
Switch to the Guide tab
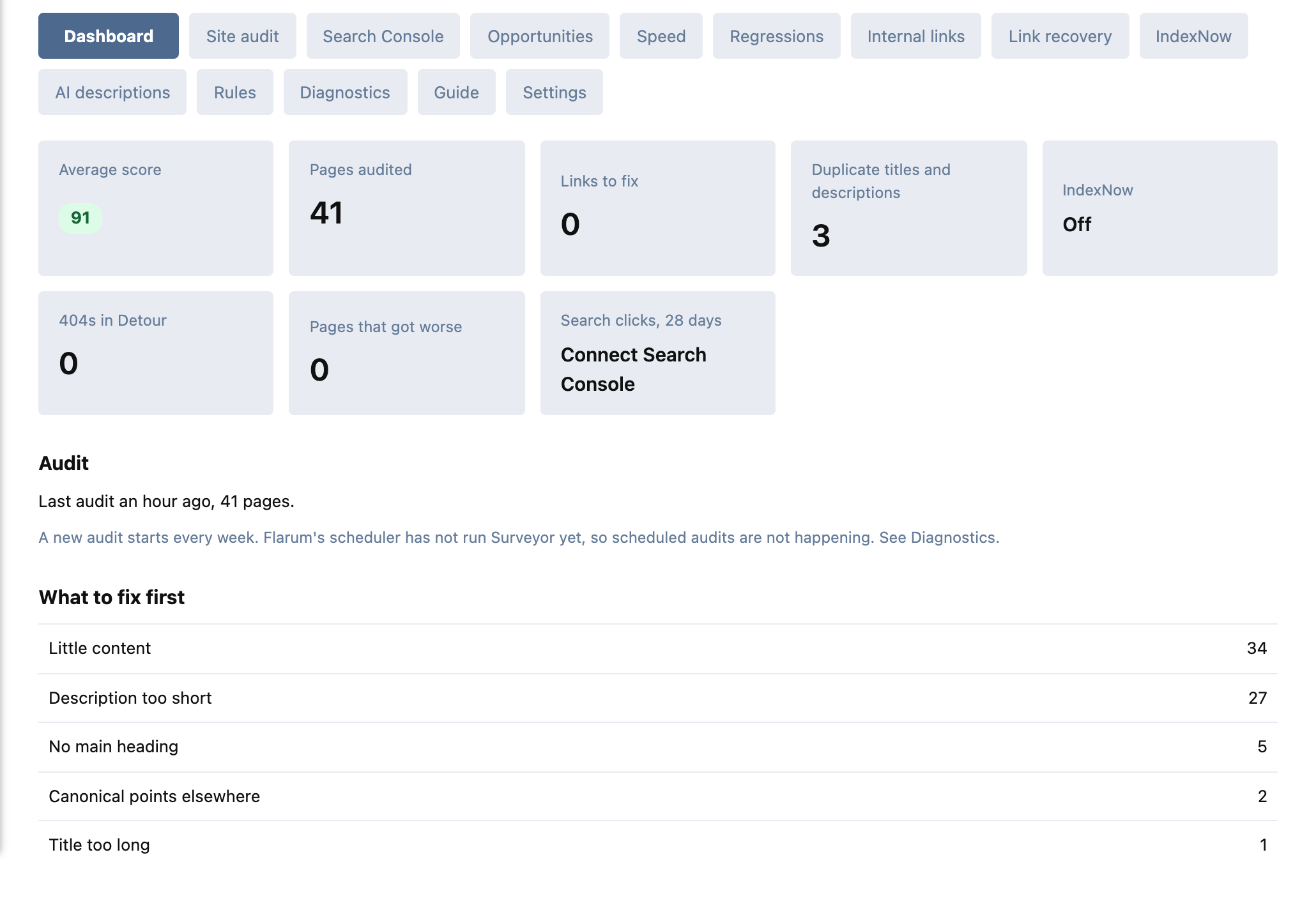click(x=457, y=92)
